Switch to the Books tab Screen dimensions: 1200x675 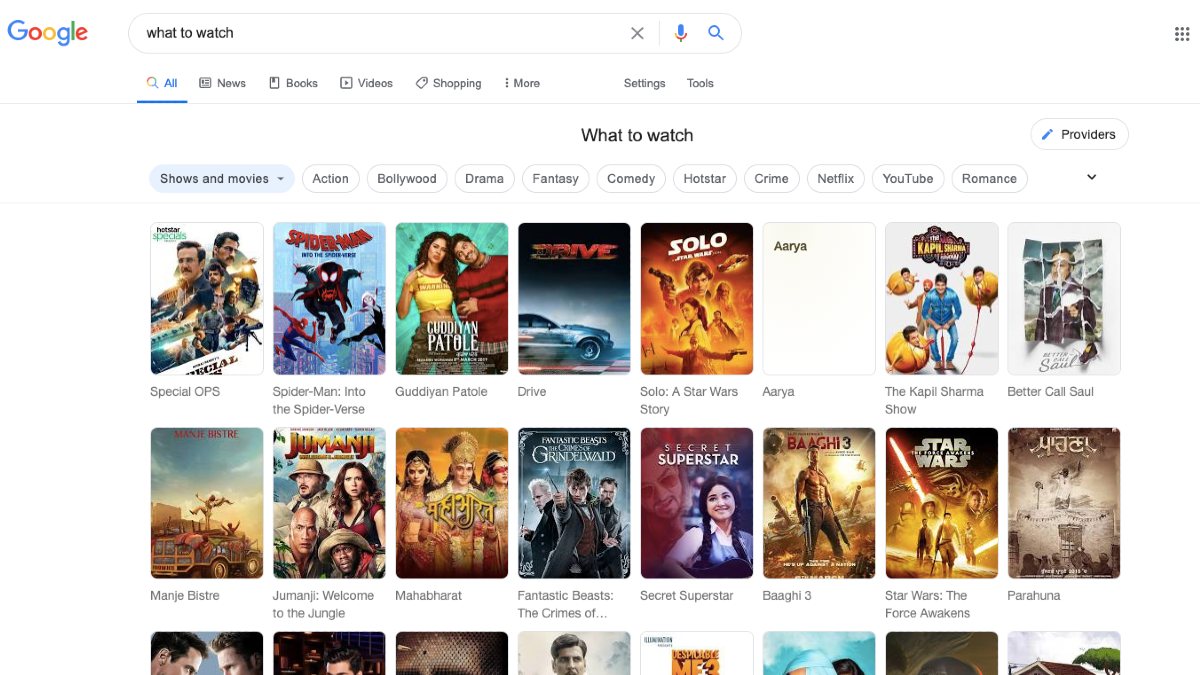(293, 82)
